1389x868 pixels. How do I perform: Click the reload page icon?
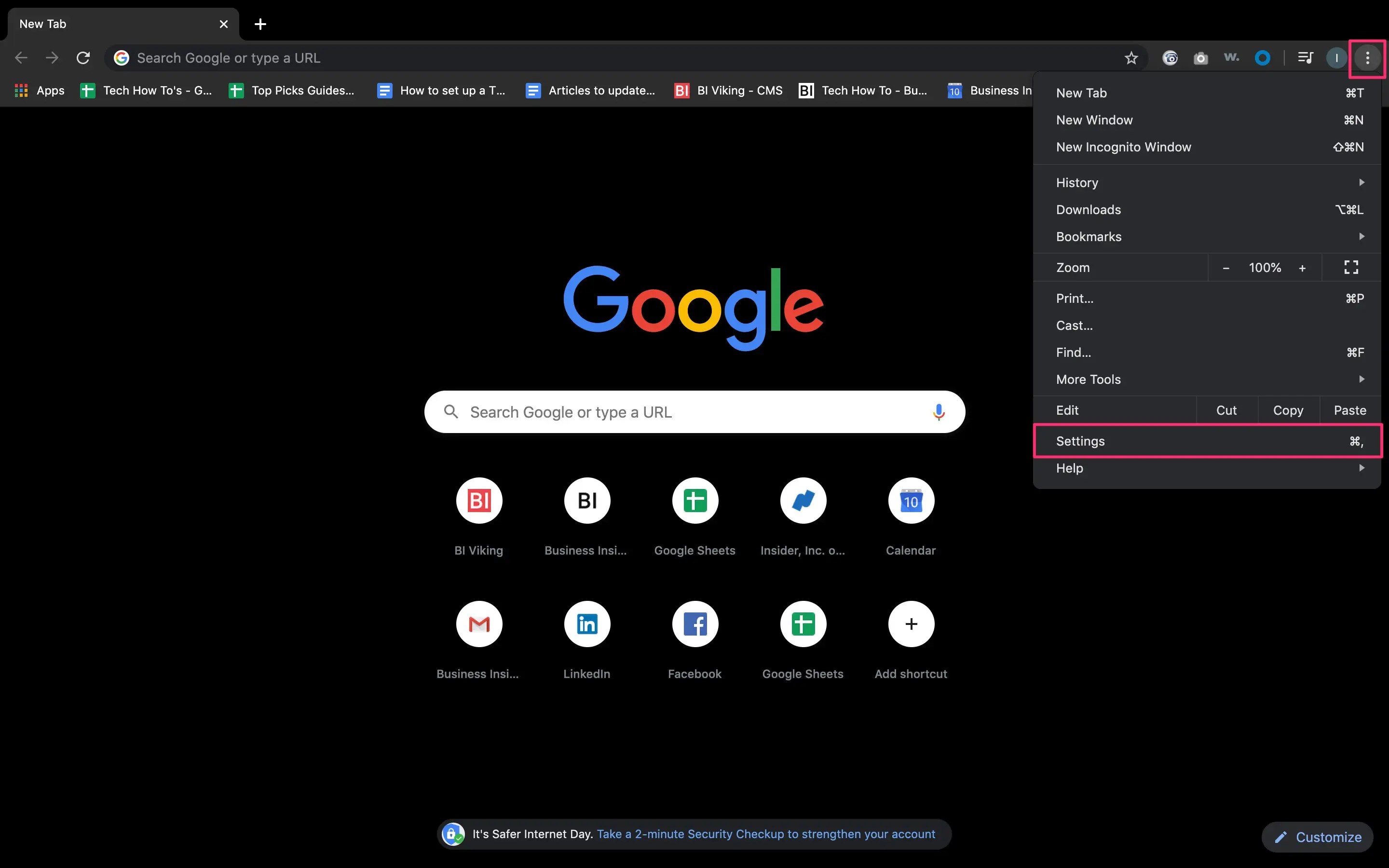click(x=83, y=58)
